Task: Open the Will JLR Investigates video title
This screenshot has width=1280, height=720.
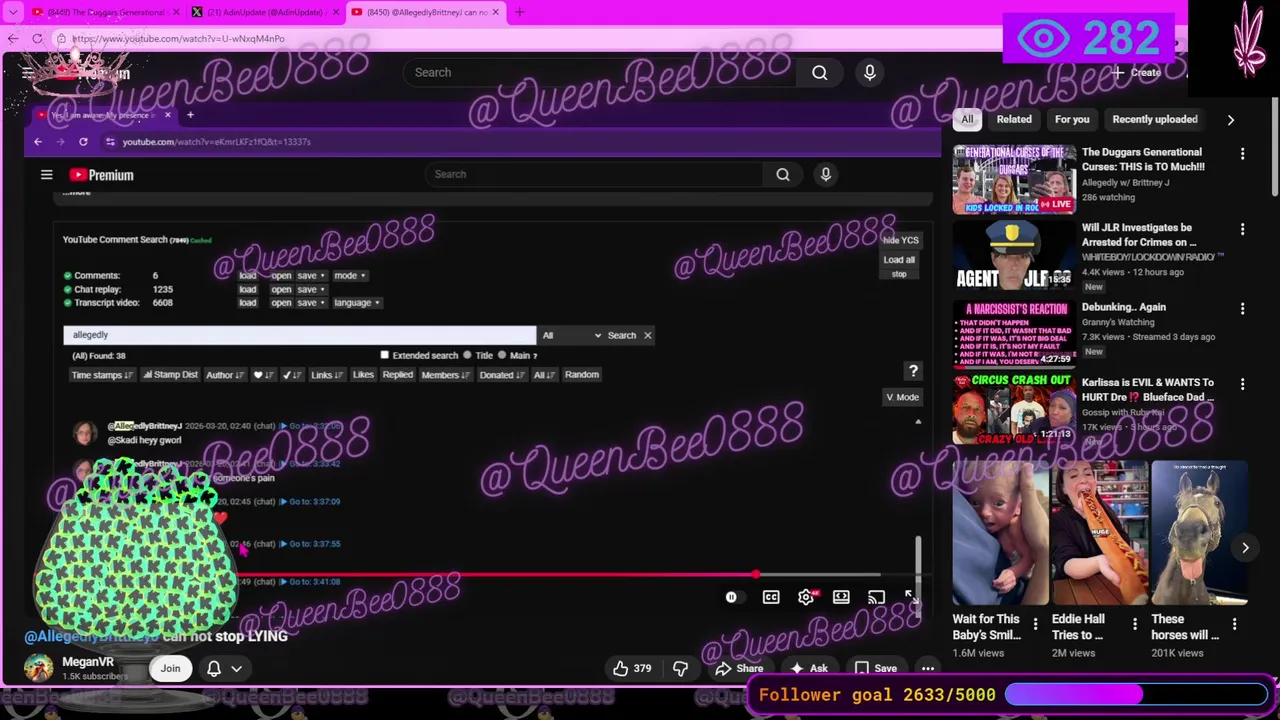Action: tap(1139, 234)
